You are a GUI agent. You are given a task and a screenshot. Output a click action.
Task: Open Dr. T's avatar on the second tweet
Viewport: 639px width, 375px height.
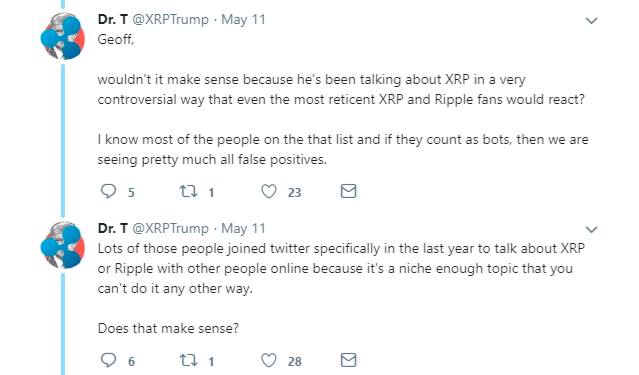63,245
